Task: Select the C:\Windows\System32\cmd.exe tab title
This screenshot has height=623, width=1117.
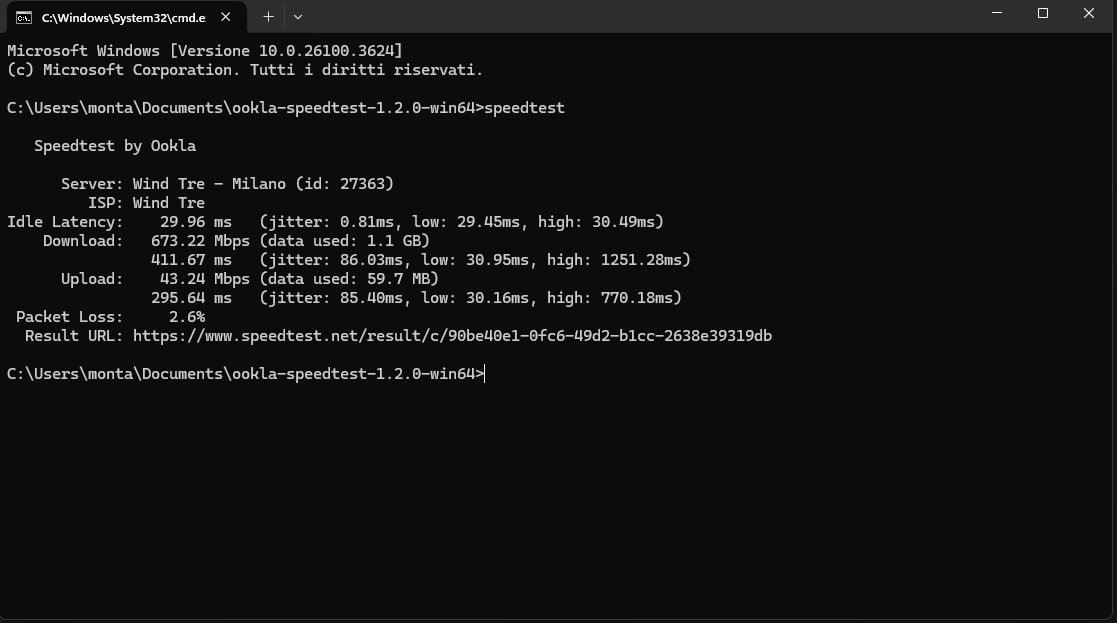Action: [x=123, y=18]
